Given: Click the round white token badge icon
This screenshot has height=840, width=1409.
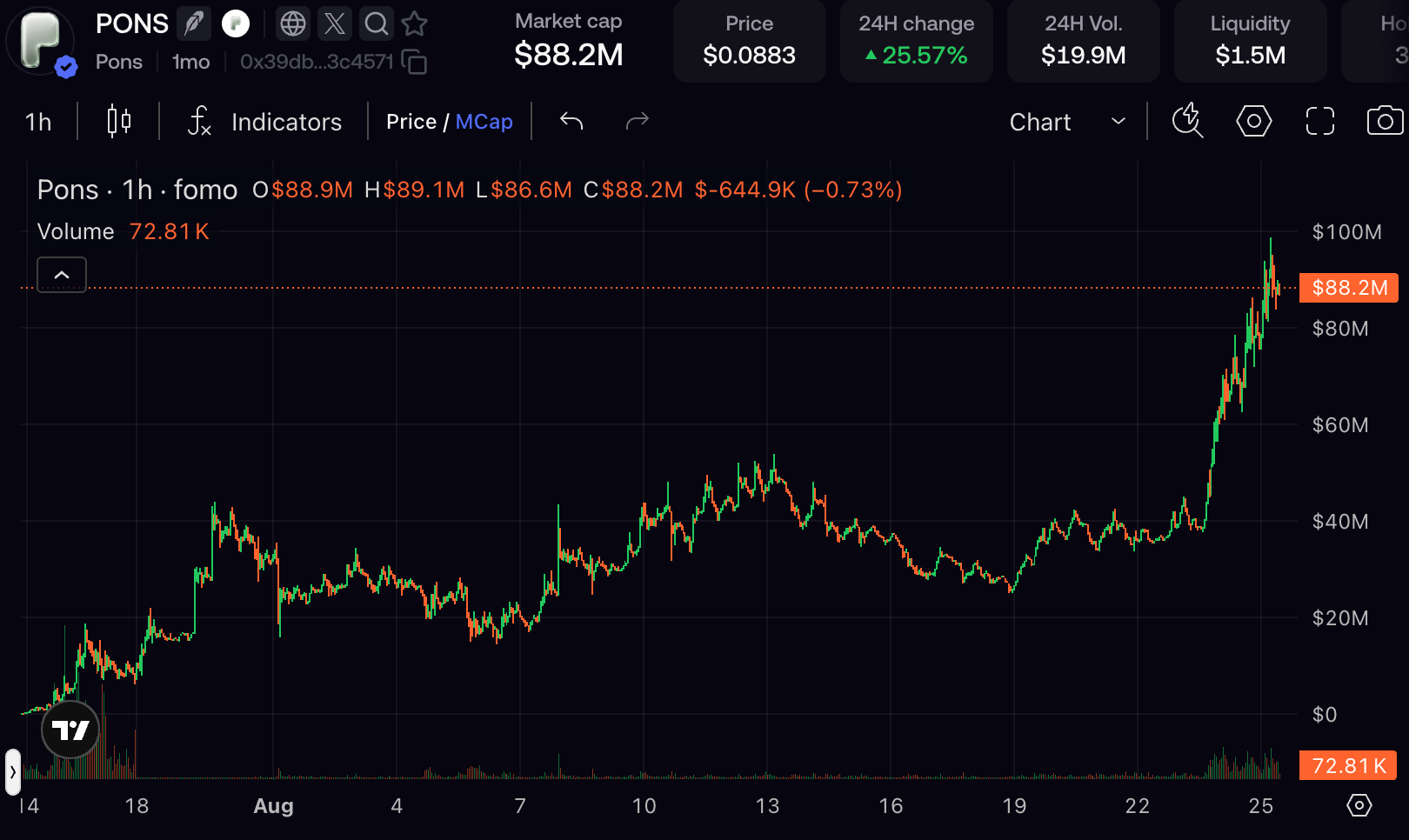Looking at the screenshot, I should point(236,23).
